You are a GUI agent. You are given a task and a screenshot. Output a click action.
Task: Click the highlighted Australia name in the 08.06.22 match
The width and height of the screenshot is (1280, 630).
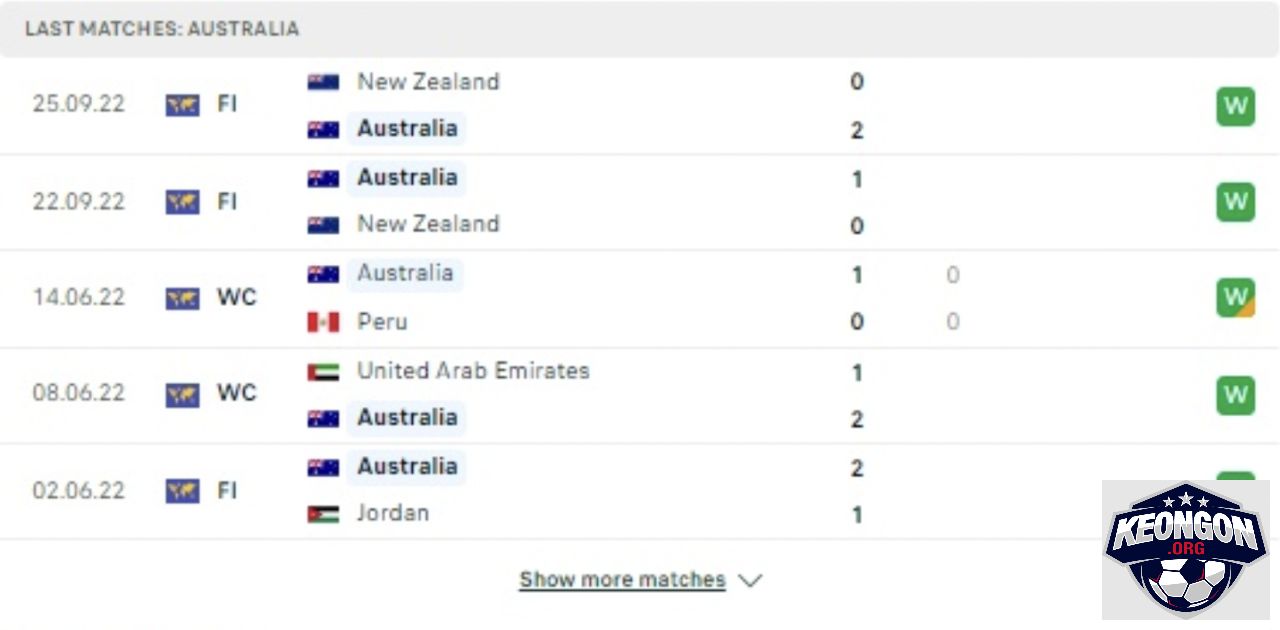(407, 418)
